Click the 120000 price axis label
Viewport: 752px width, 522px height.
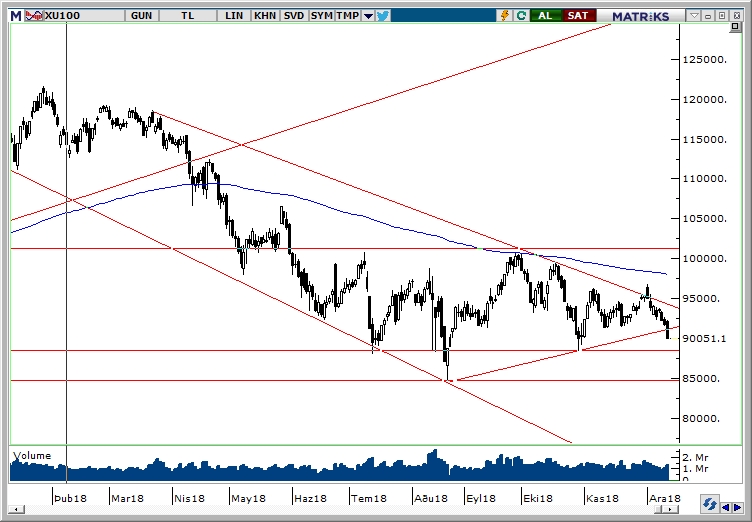click(x=705, y=100)
